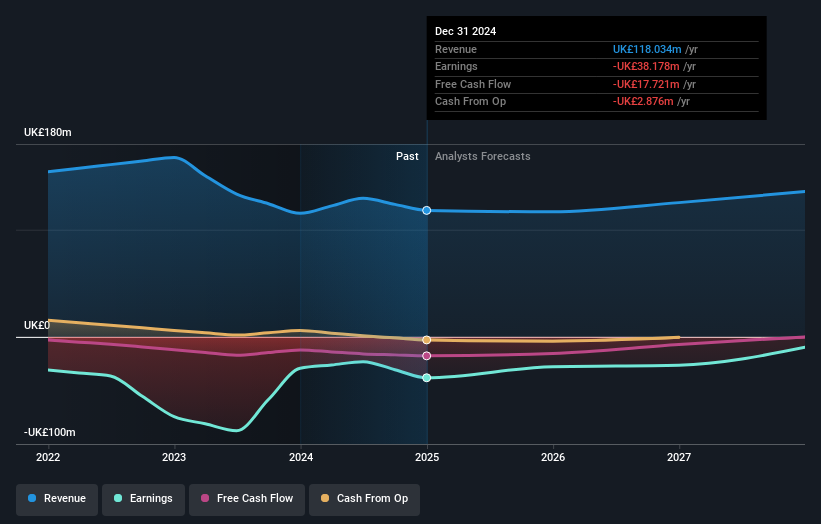Toggle the Cash From Op legend button
Viewport: 821px width, 524px height.
click(364, 499)
